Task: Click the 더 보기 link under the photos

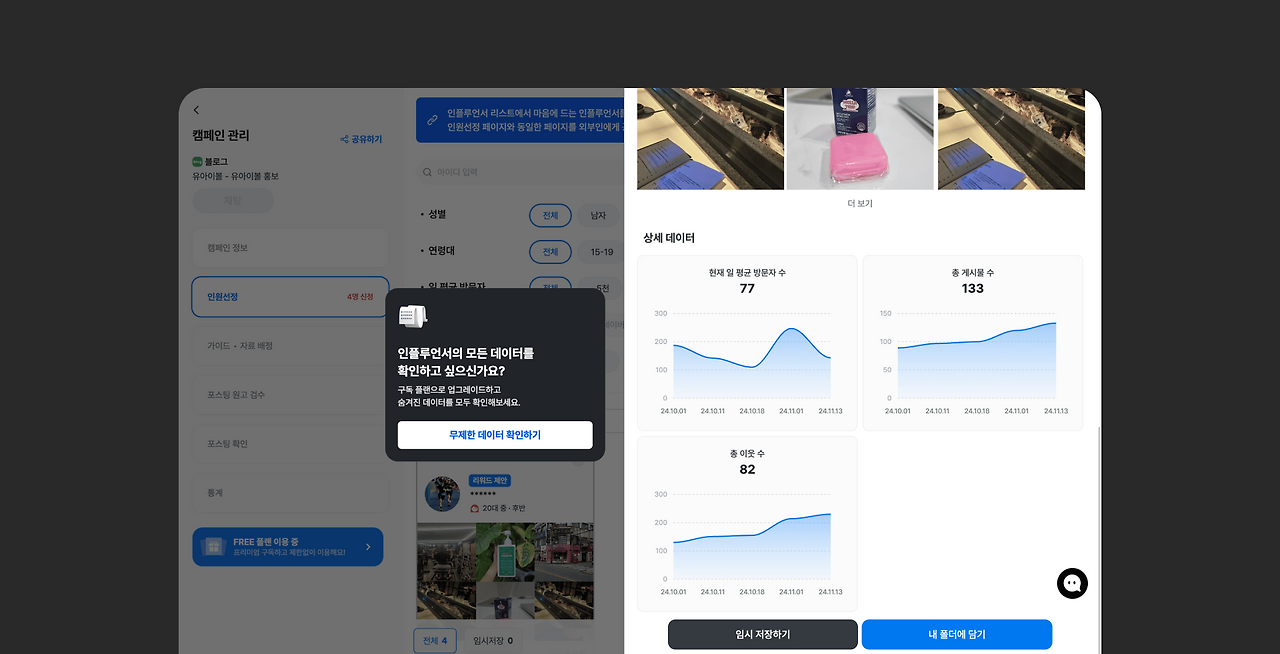Action: pyautogui.click(x=860, y=203)
